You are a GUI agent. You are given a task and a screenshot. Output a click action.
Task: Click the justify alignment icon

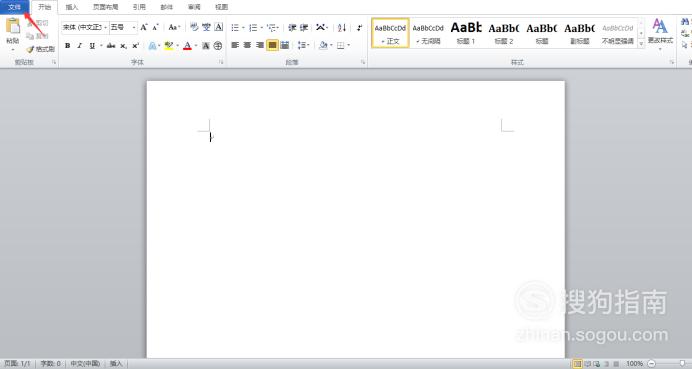pos(272,45)
